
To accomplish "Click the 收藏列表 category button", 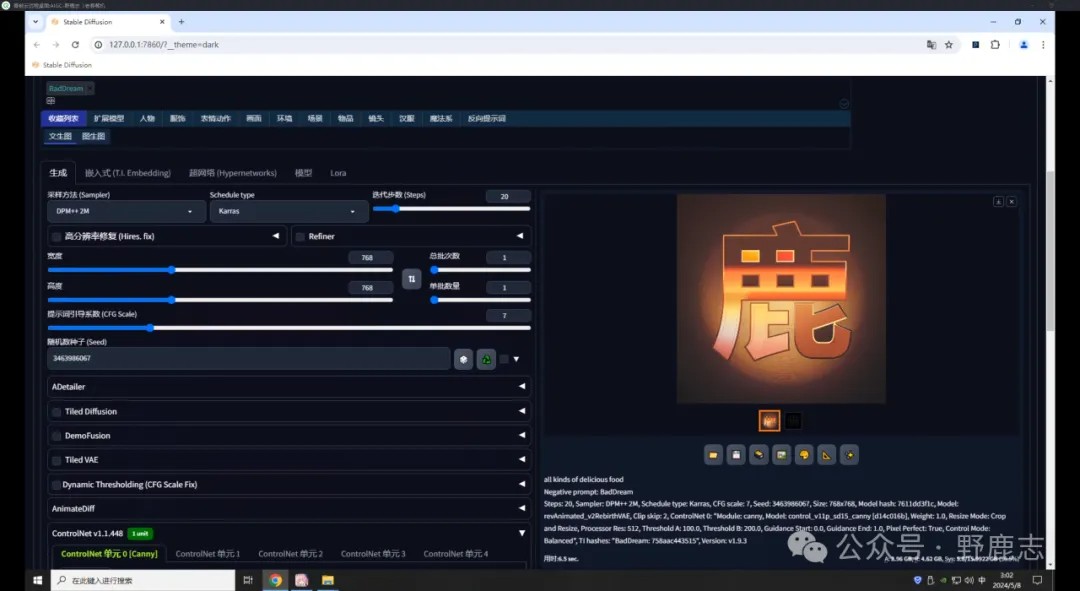I will pyautogui.click(x=63, y=118).
